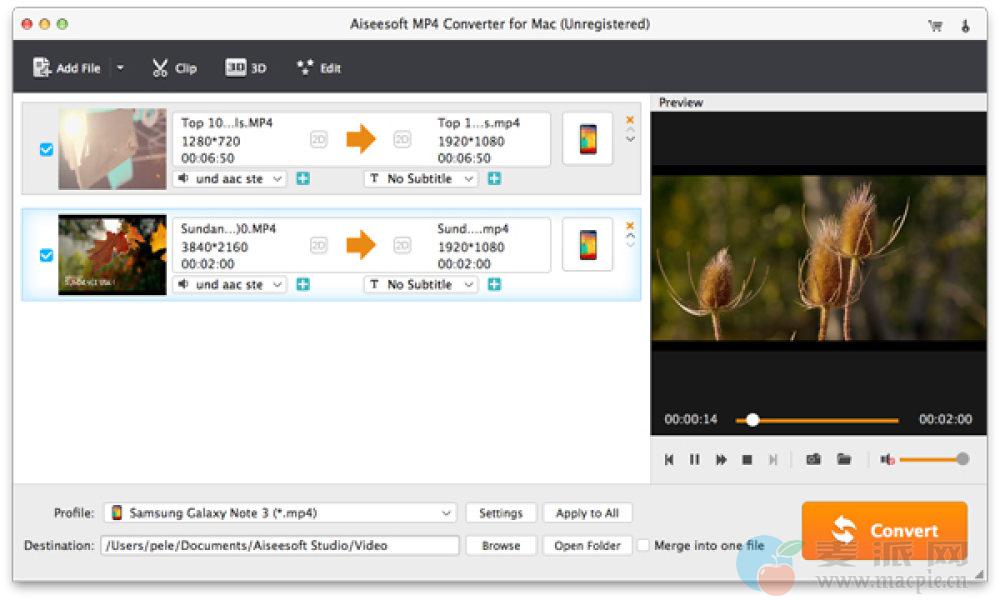
Task: Open the Edit effects tool
Action: click(x=318, y=68)
